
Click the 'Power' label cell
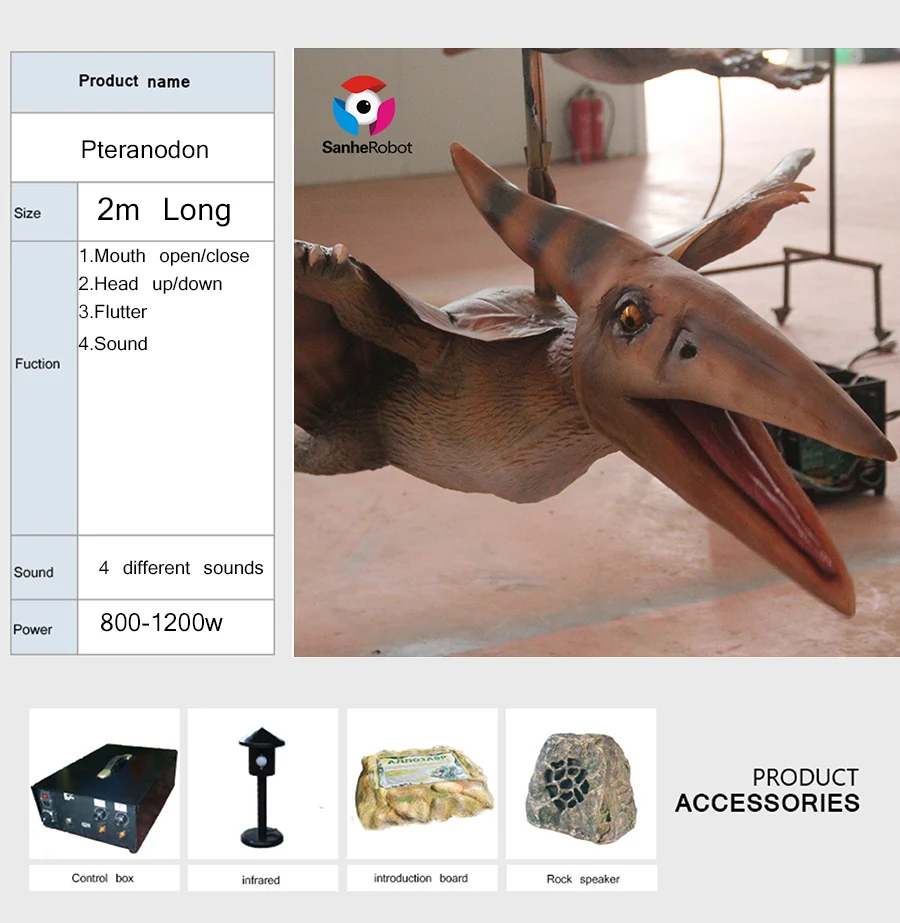click(44, 627)
